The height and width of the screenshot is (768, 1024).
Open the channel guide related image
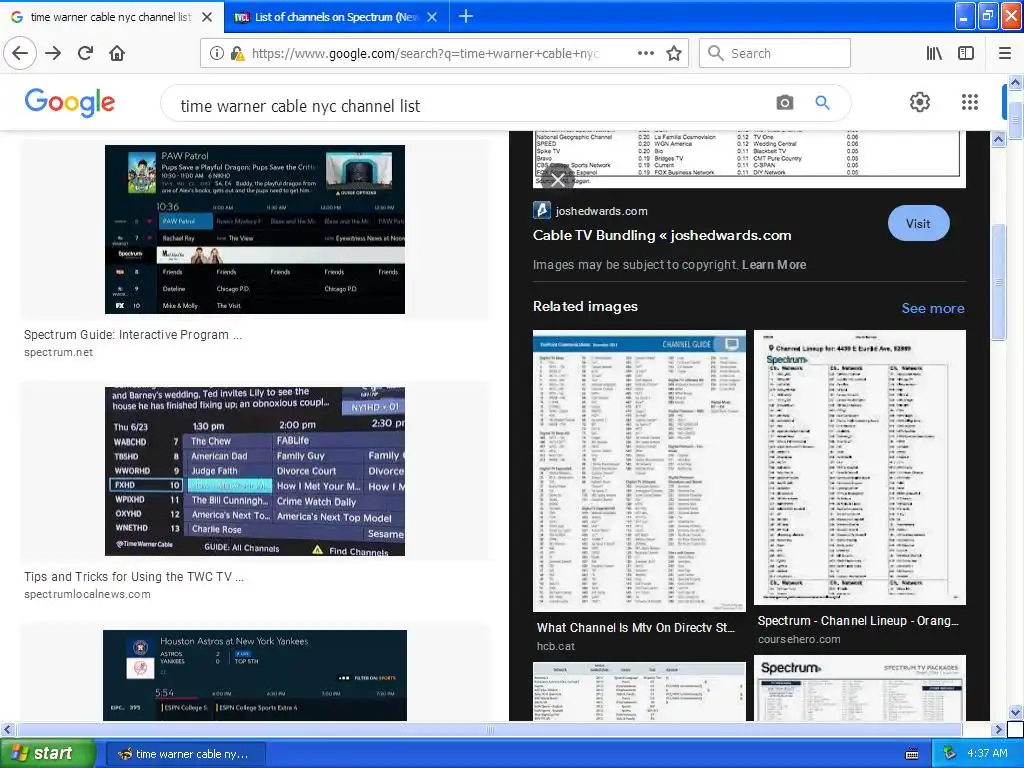(x=639, y=471)
